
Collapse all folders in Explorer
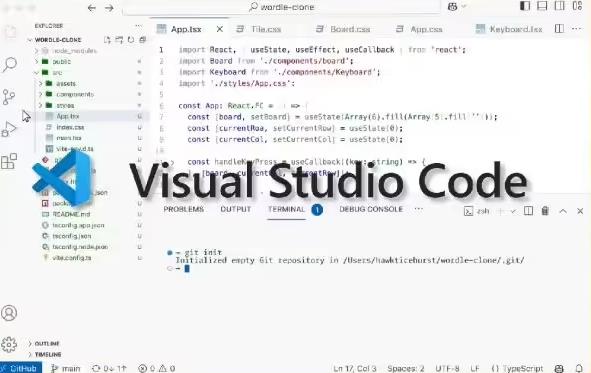[x=142, y=40]
